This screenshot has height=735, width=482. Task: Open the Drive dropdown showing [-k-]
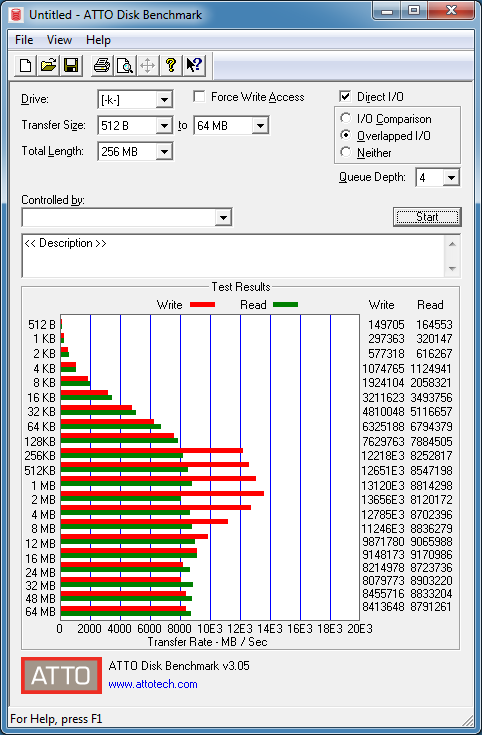(x=165, y=99)
